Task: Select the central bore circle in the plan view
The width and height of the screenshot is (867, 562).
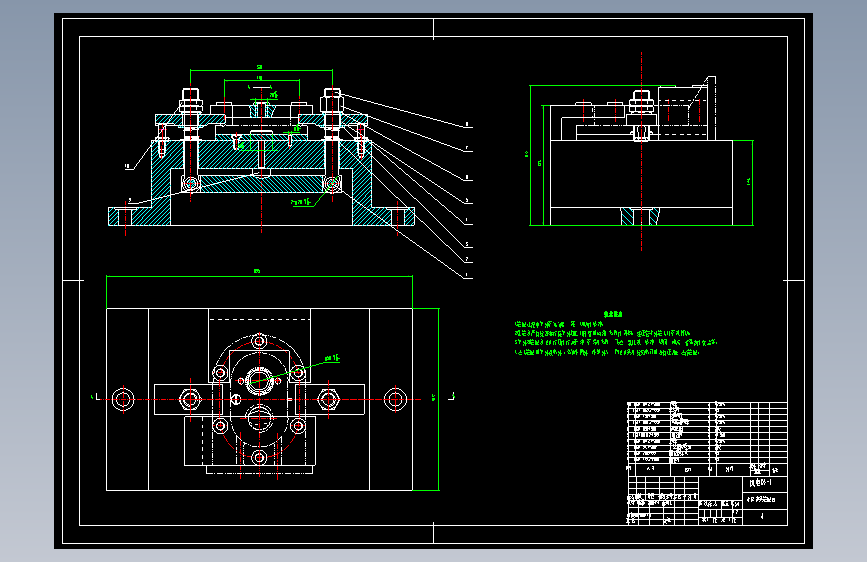Action: 259,381
